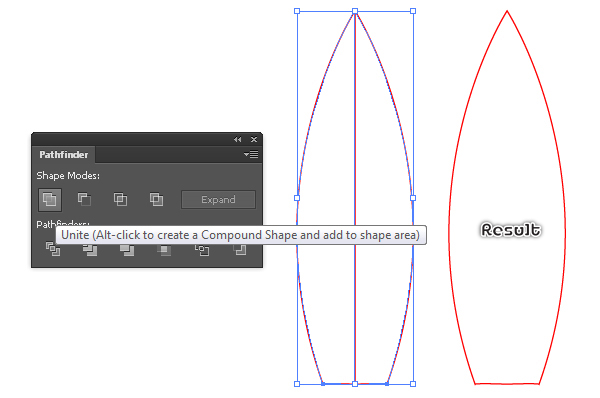The width and height of the screenshot is (600, 398).
Task: Click the top-left selection handle
Action: (297, 11)
